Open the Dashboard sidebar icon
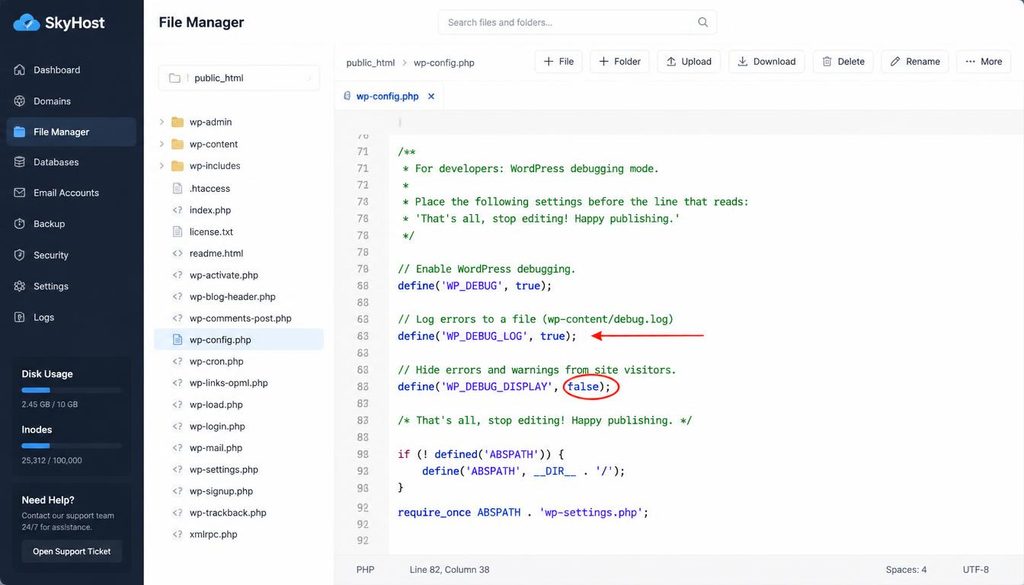The width and height of the screenshot is (1024, 585). click(20, 70)
